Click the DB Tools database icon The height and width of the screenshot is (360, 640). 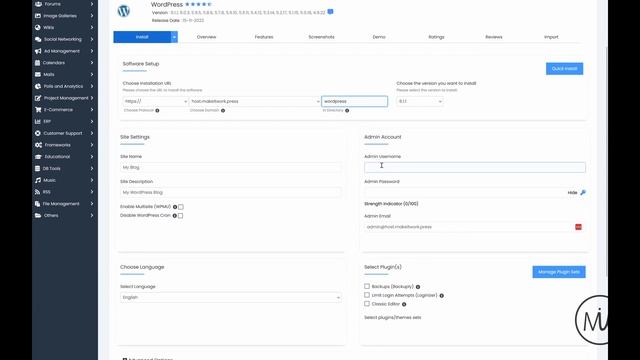click(38, 169)
